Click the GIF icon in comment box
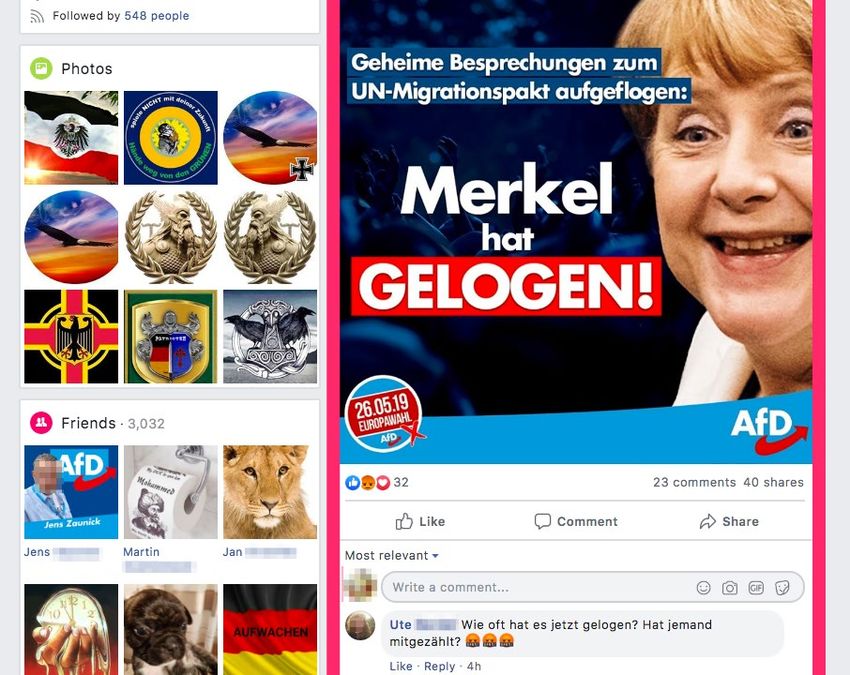The height and width of the screenshot is (675, 850). 756,588
